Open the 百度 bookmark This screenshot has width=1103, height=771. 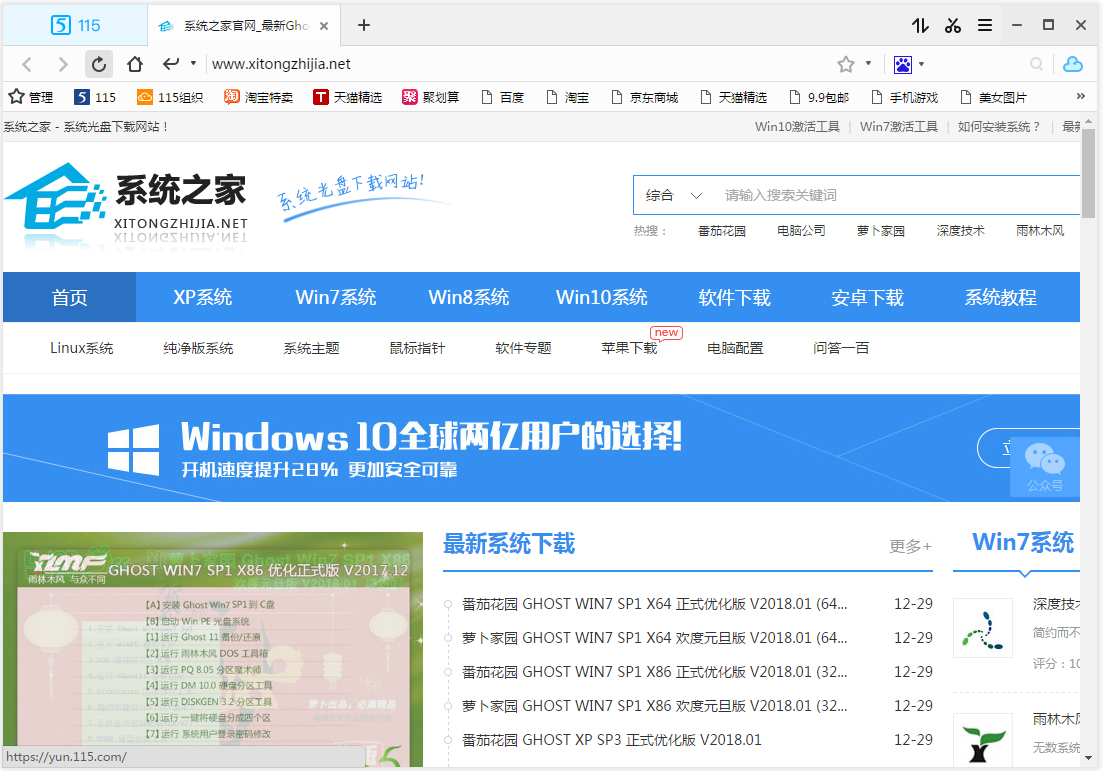click(x=502, y=97)
